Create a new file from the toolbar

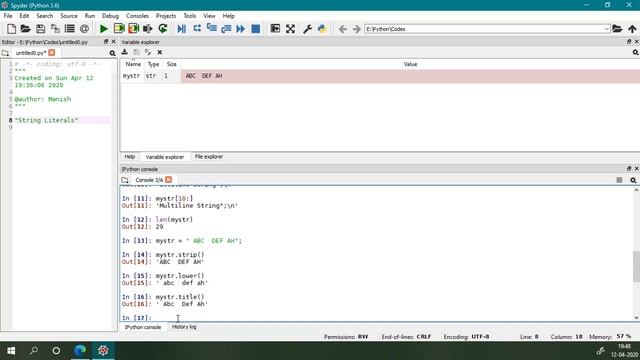click(x=11, y=29)
